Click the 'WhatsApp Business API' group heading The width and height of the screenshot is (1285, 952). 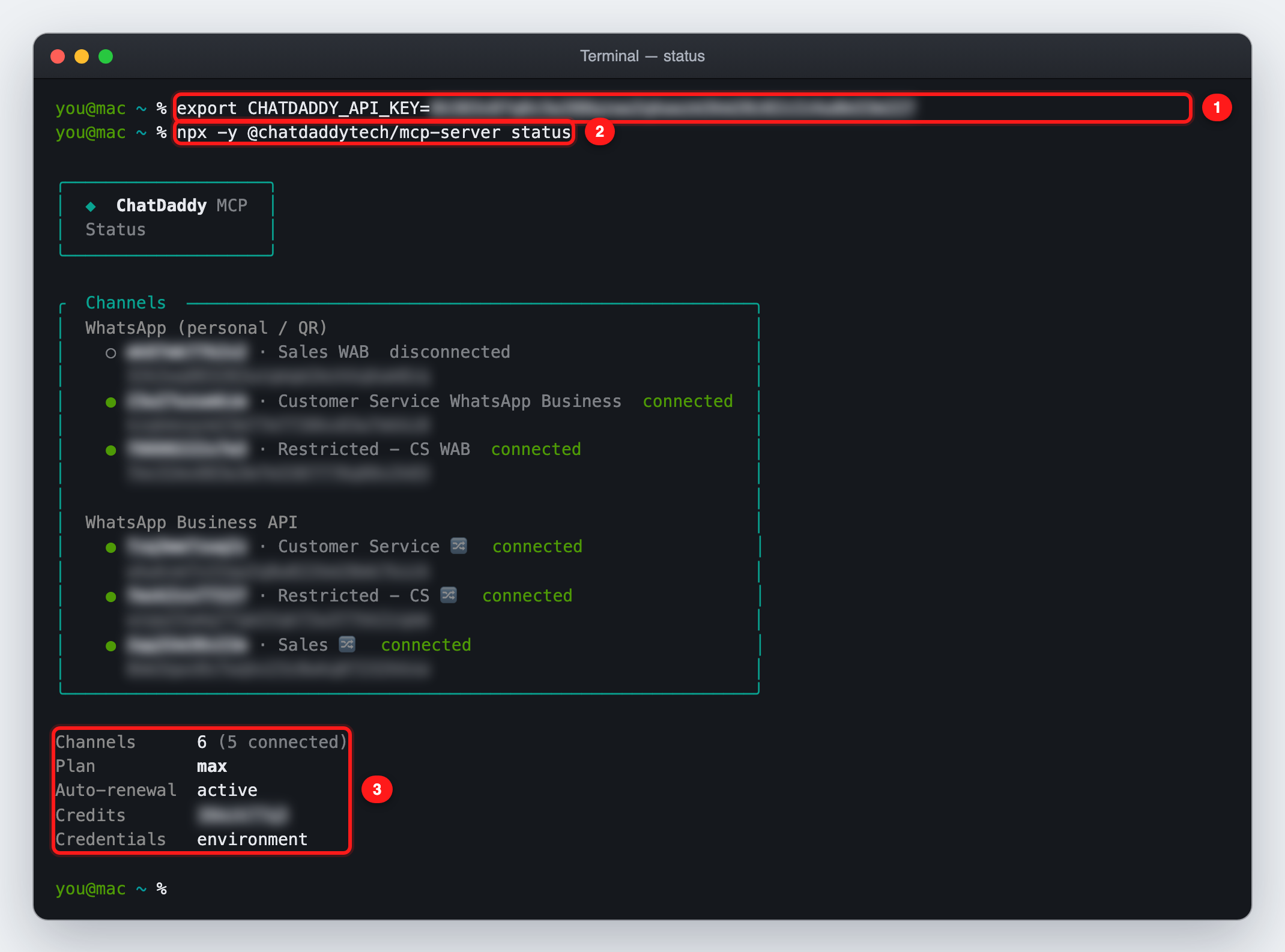coord(191,522)
